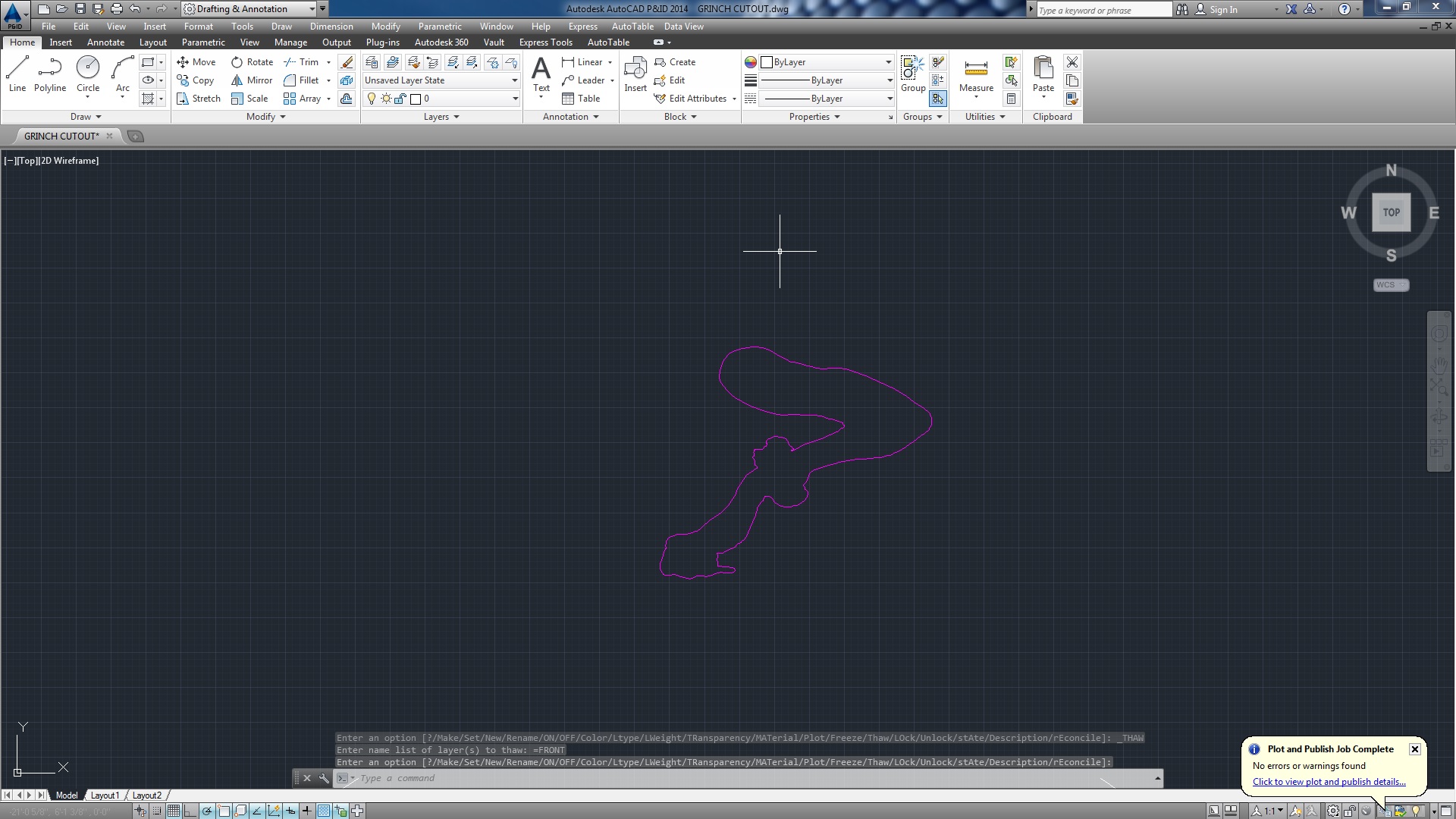This screenshot has width=1456, height=819.
Task: Activate the Stretch tool
Action: pyautogui.click(x=199, y=99)
